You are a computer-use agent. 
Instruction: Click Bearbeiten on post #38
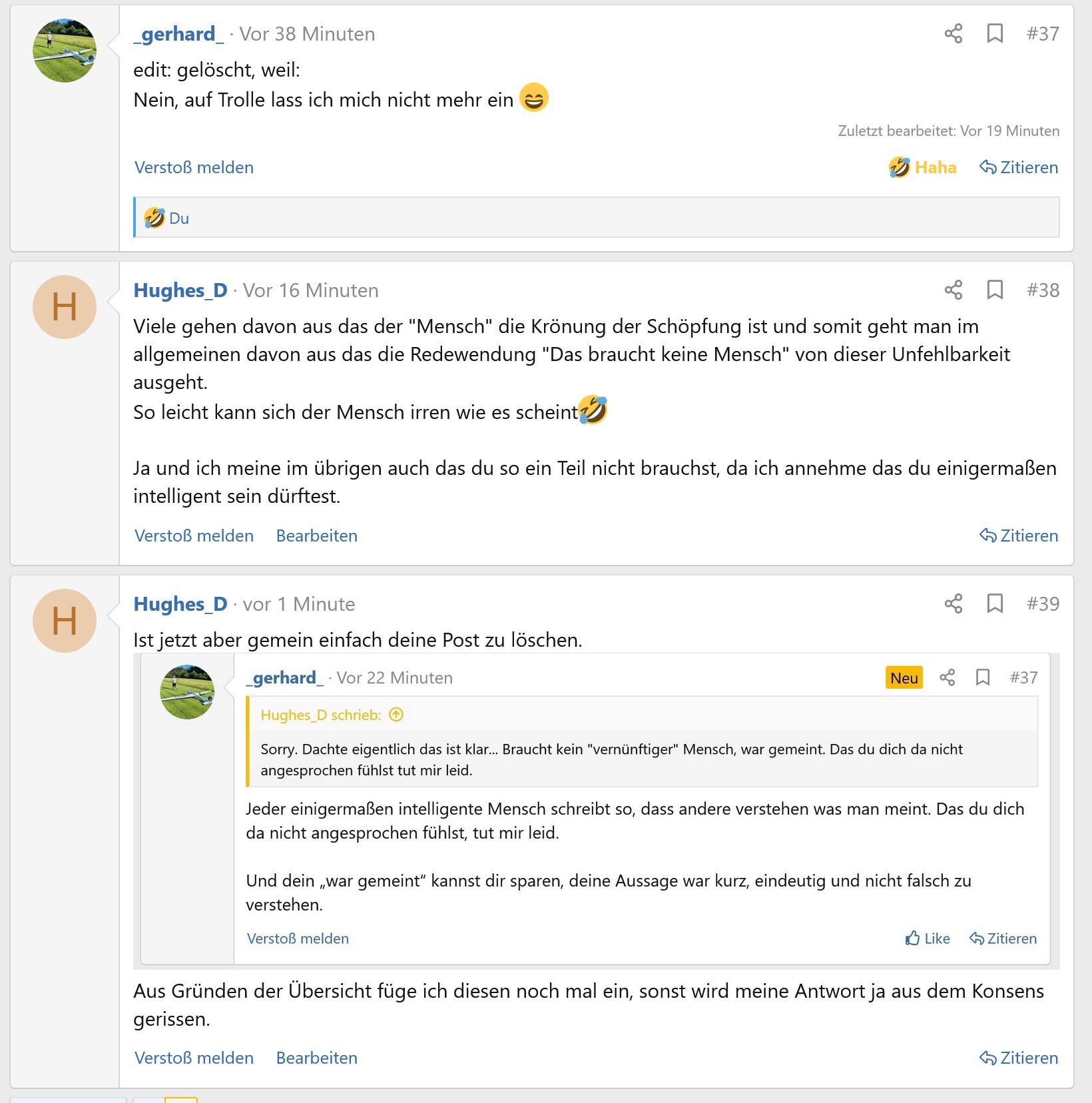316,536
